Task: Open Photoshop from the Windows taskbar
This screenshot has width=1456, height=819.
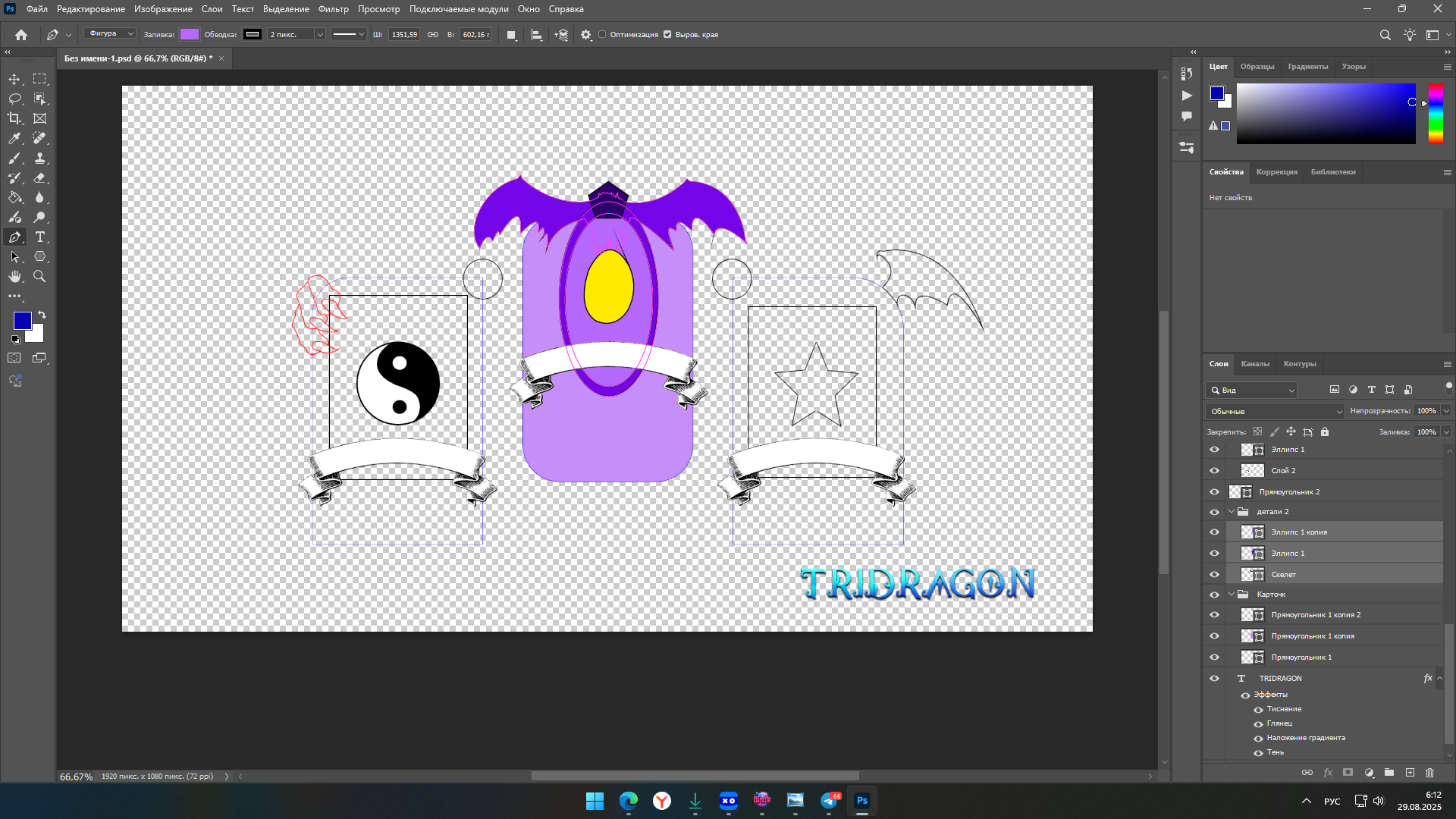Action: point(861,801)
